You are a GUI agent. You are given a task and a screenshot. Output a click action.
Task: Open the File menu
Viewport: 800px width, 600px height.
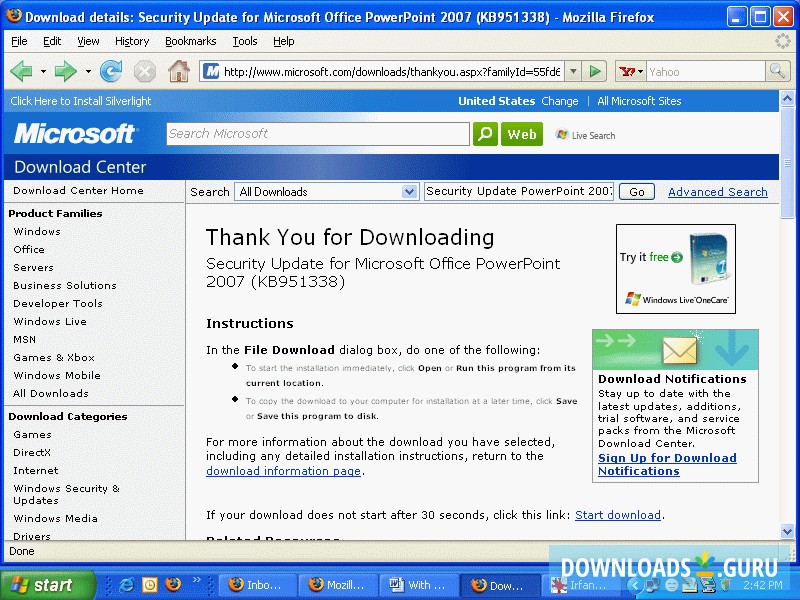point(19,41)
